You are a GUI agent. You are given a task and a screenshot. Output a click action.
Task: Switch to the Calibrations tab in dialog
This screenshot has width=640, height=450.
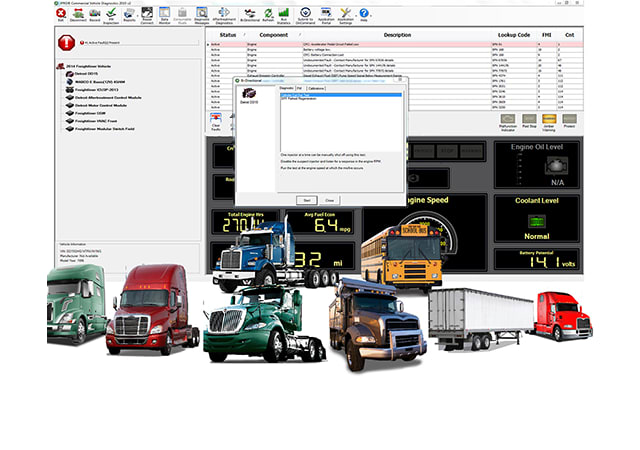coord(316,88)
